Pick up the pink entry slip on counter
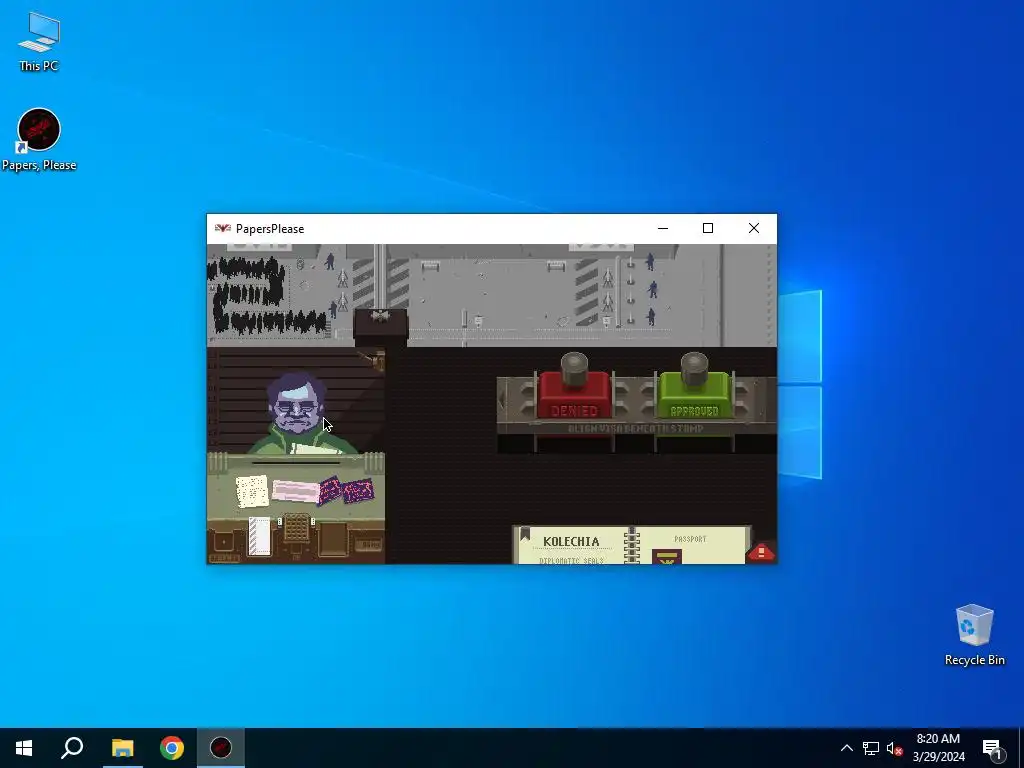Image resolution: width=1024 pixels, height=768 pixels. point(295,492)
